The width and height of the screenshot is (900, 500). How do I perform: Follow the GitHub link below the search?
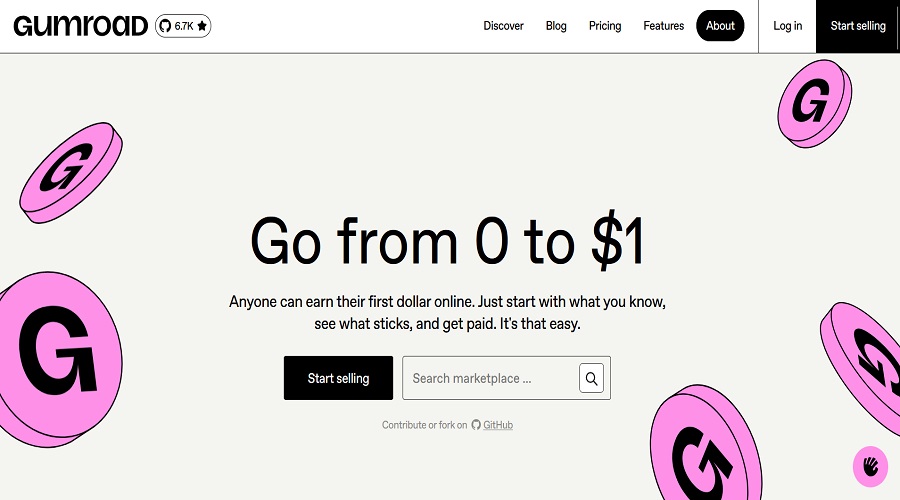click(x=497, y=425)
